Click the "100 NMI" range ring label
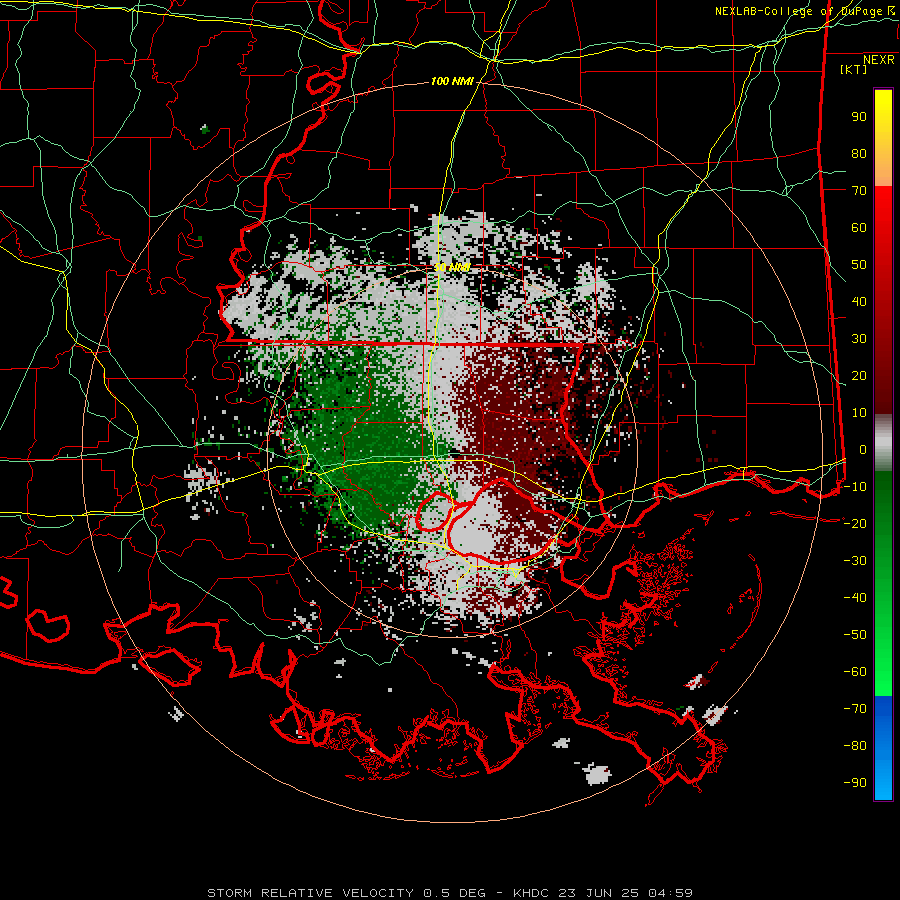The width and height of the screenshot is (900, 900). (x=452, y=82)
